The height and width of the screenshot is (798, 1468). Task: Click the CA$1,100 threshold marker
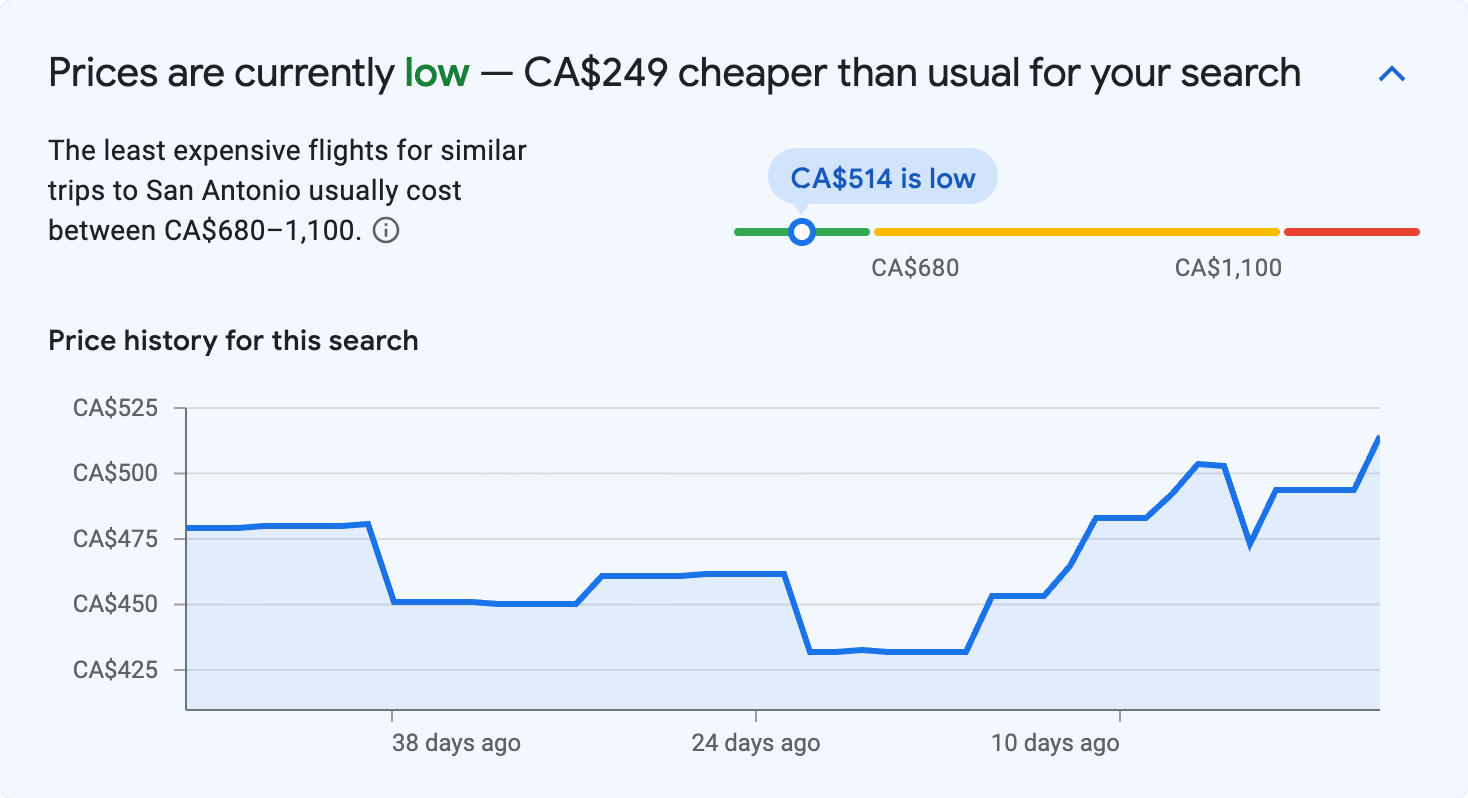[x=1227, y=267]
